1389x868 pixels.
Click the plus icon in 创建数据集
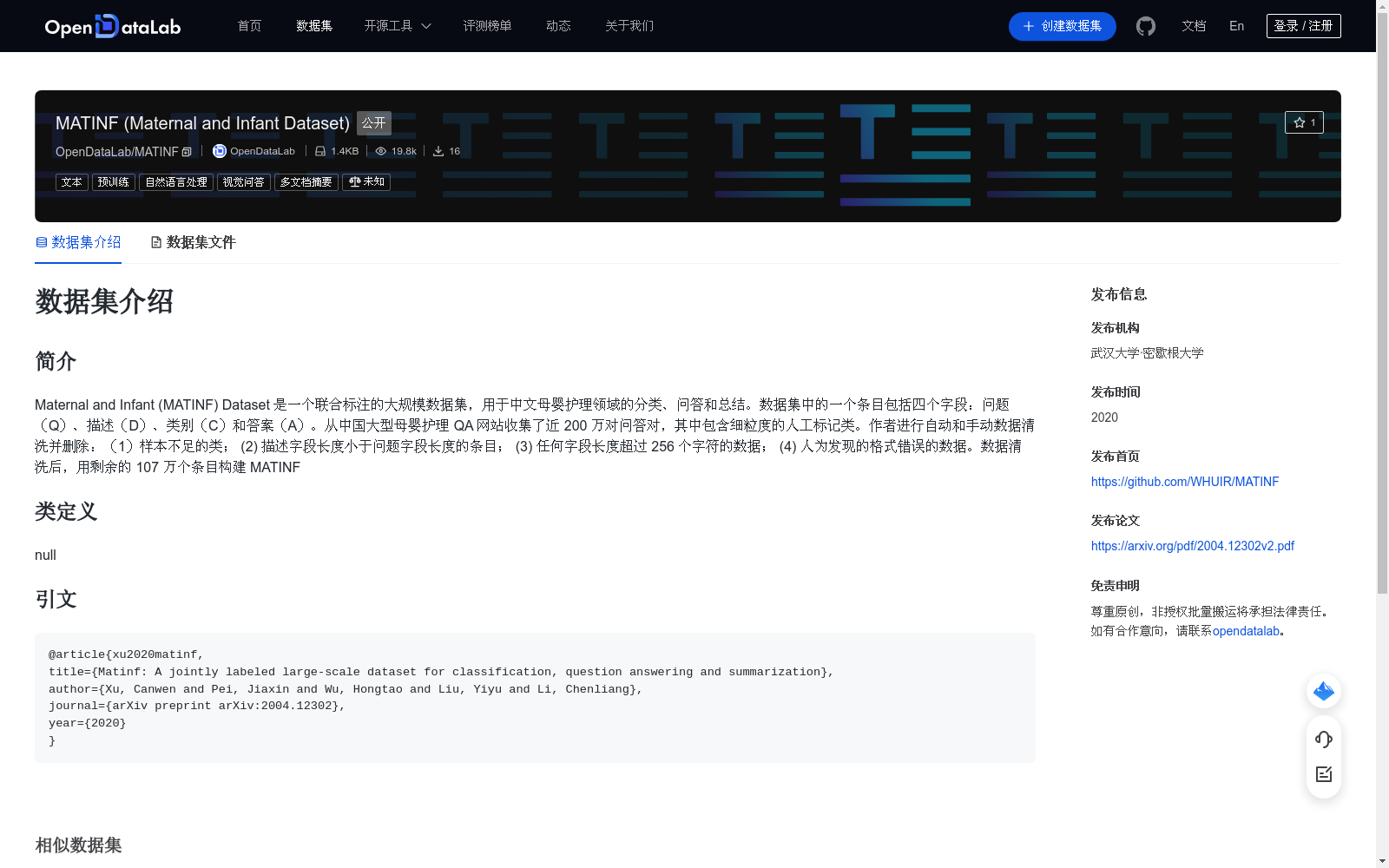(x=1029, y=26)
